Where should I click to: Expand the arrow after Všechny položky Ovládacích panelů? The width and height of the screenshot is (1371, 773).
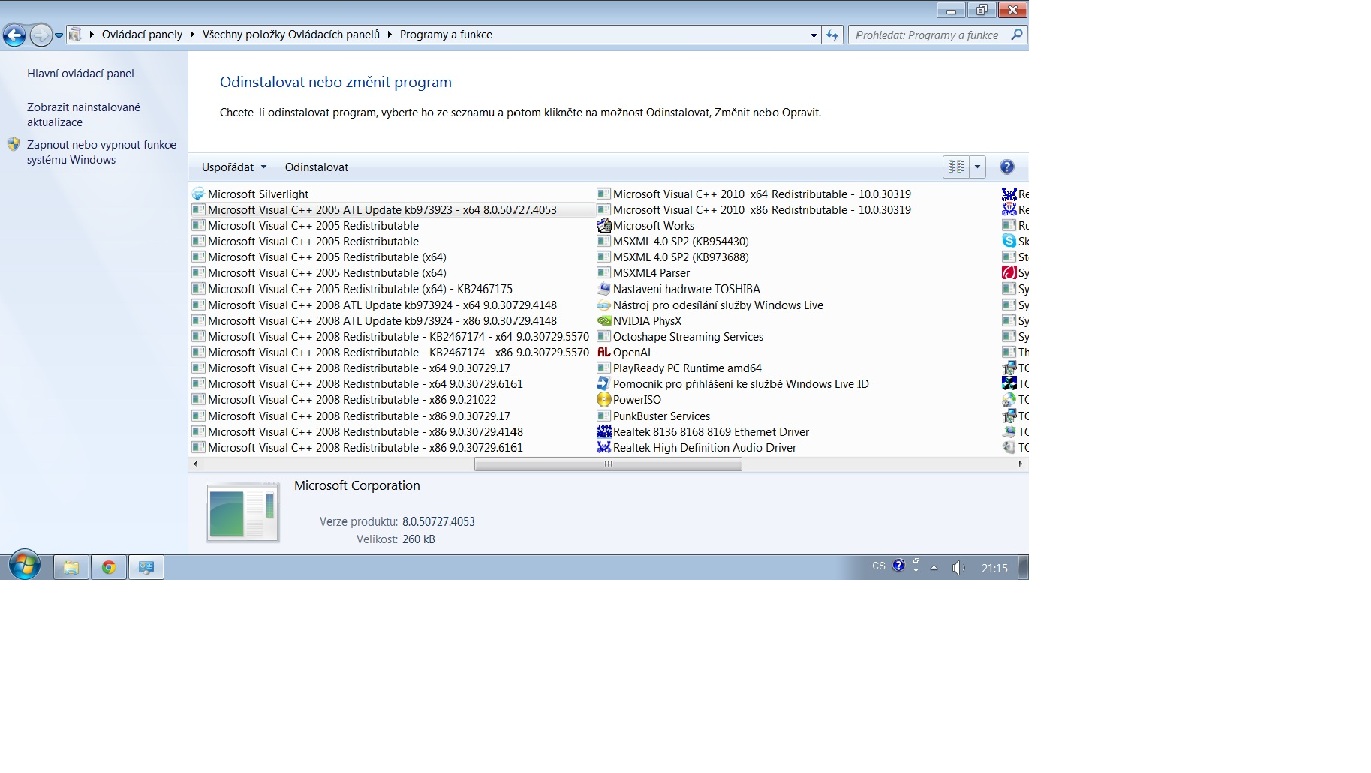coord(389,35)
